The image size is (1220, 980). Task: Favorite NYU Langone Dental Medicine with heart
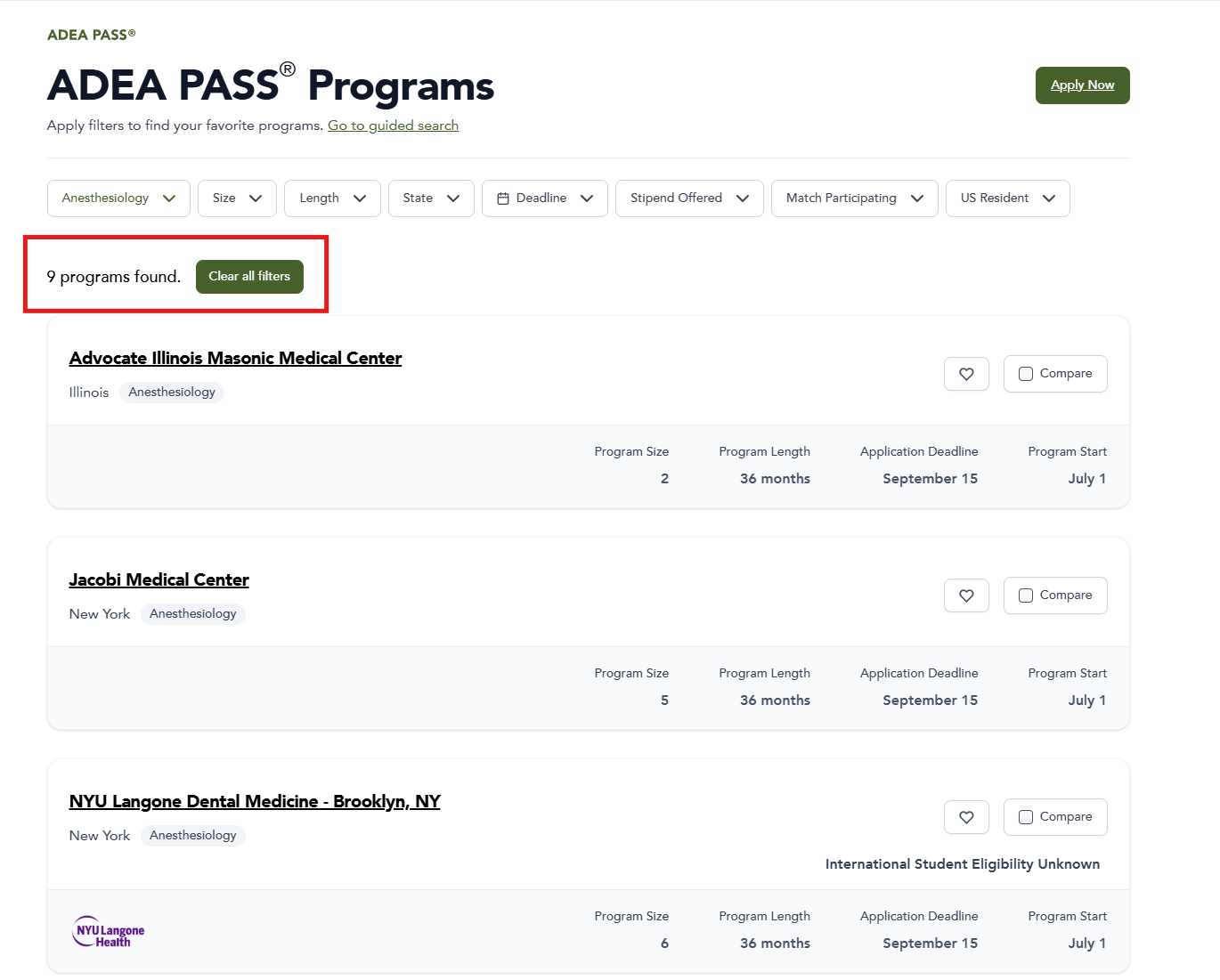point(966,817)
